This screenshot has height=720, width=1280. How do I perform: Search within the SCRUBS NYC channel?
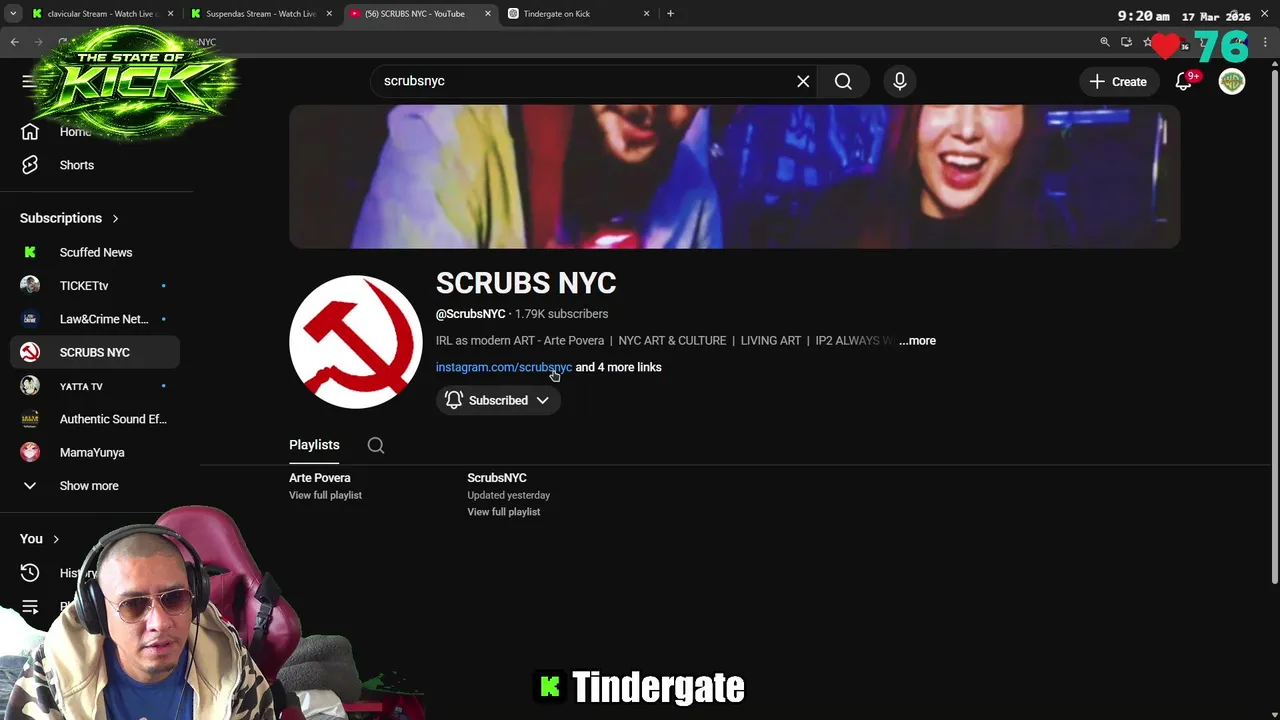(x=376, y=445)
